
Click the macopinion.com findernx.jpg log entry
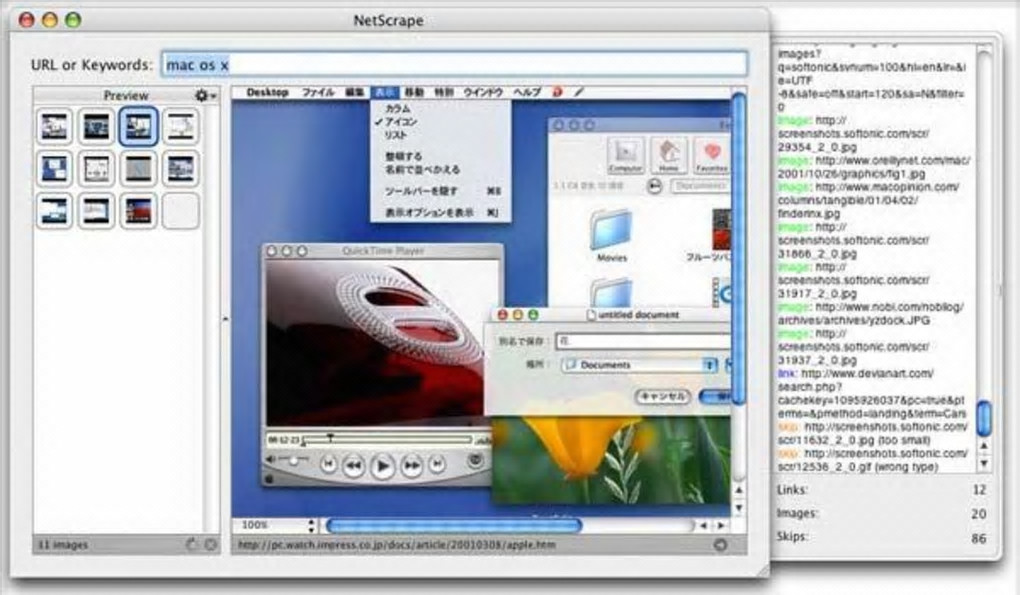point(868,200)
